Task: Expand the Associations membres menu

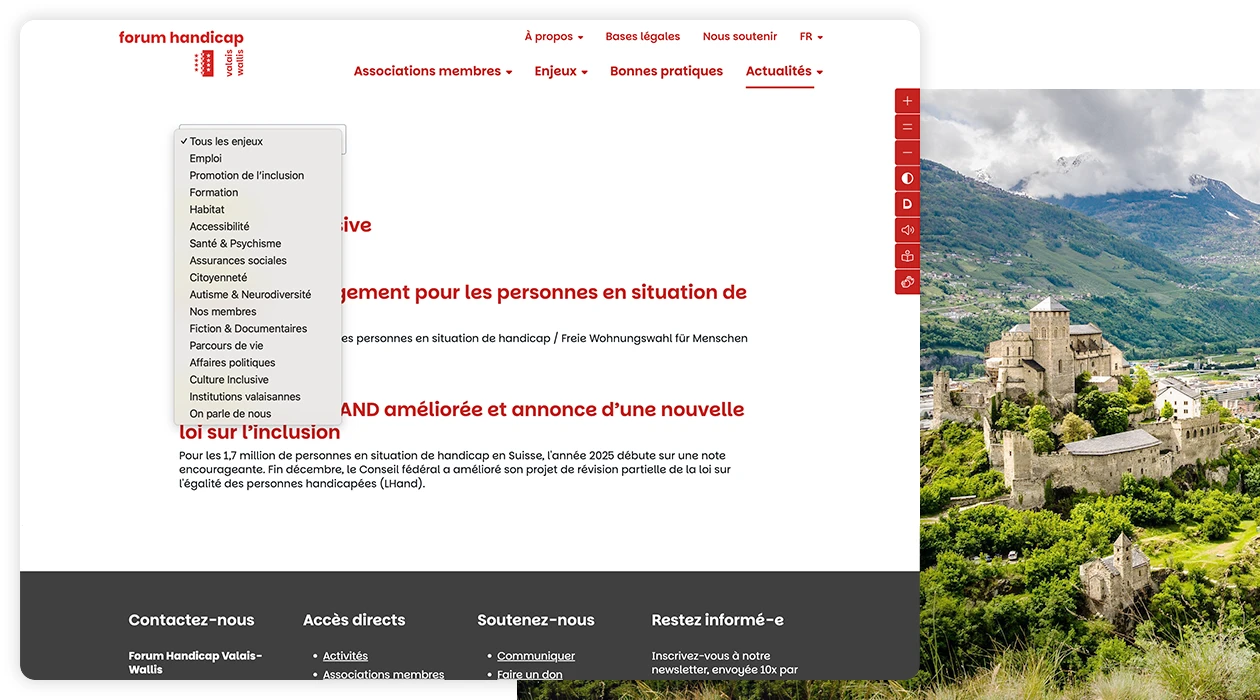Action: coord(432,70)
